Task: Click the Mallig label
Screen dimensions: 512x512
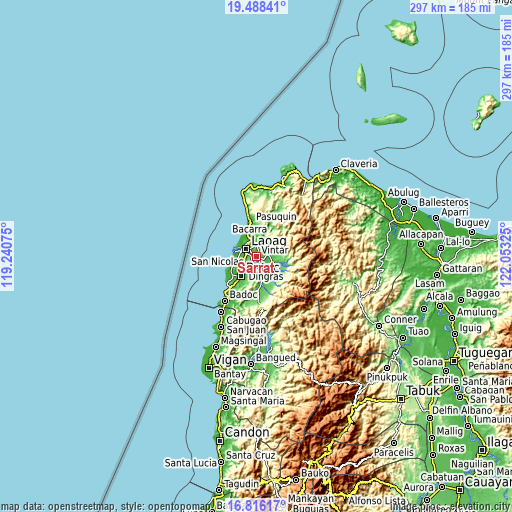Action: (450, 431)
